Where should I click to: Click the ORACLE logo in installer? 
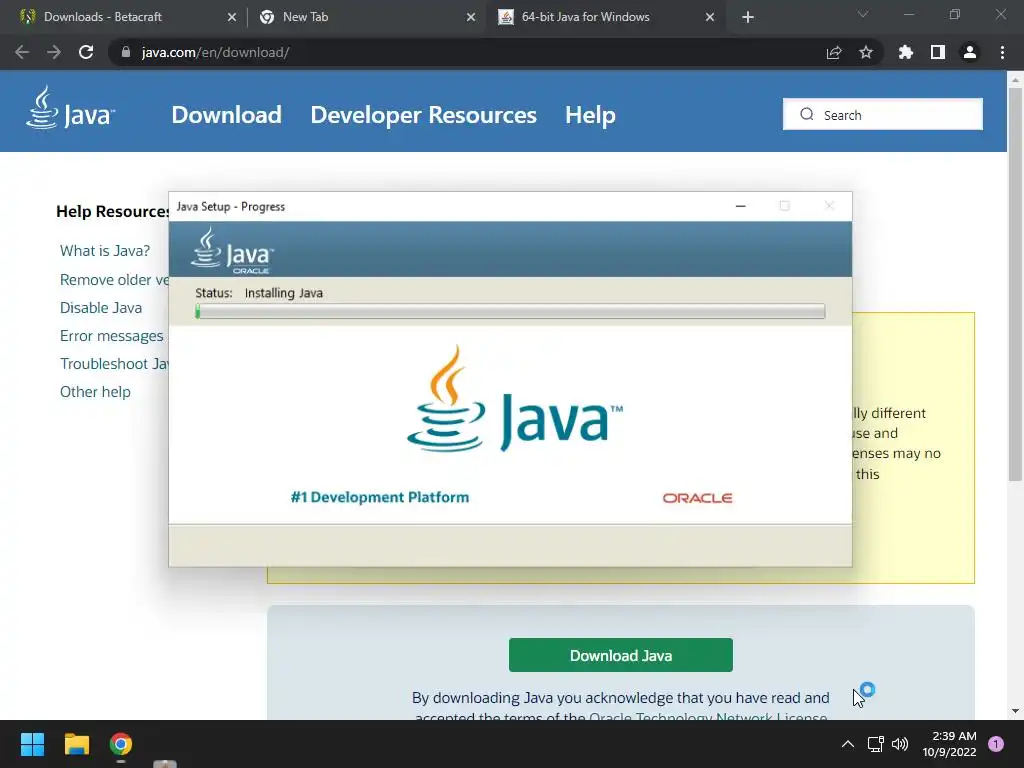(697, 498)
